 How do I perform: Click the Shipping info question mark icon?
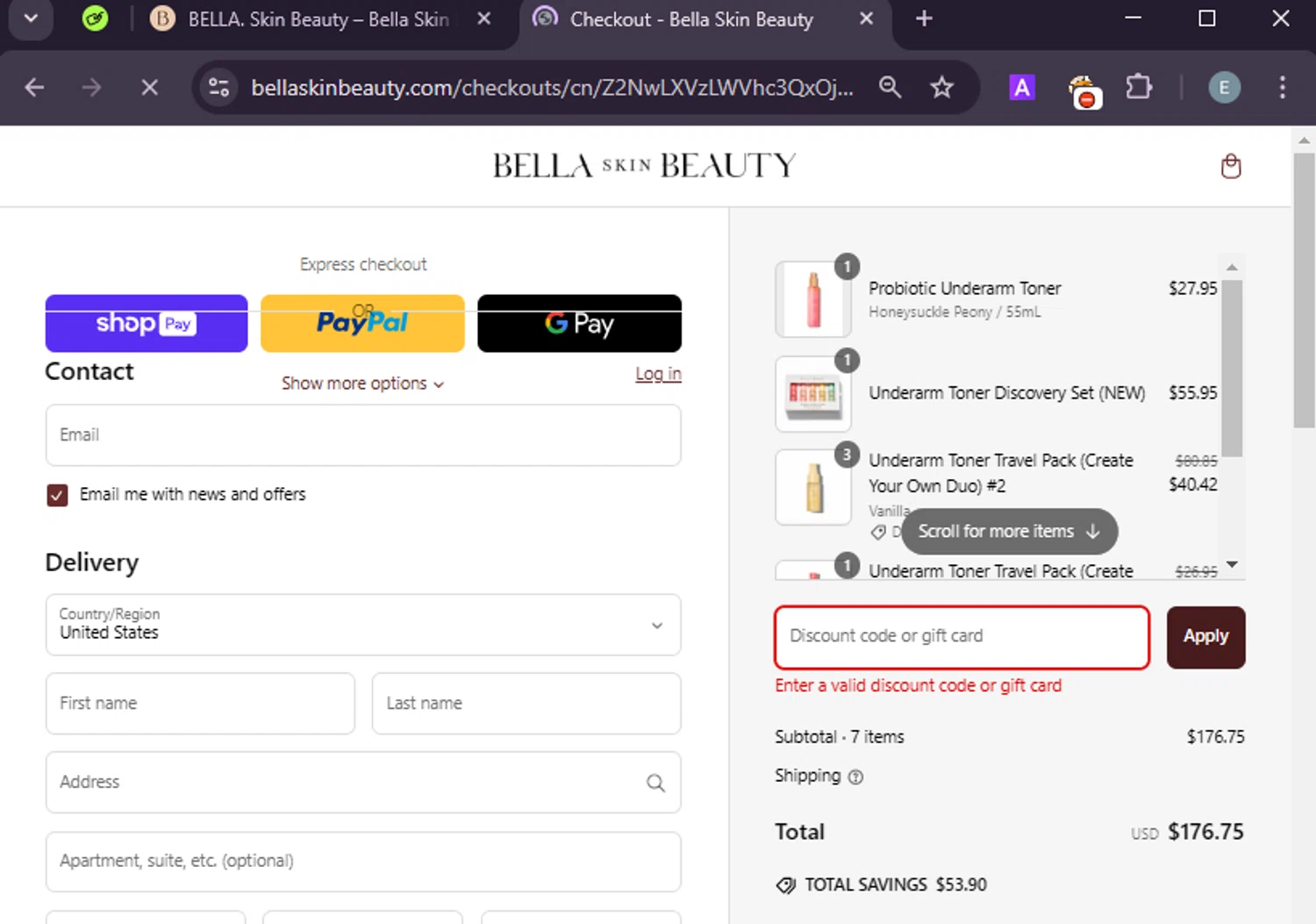856,777
